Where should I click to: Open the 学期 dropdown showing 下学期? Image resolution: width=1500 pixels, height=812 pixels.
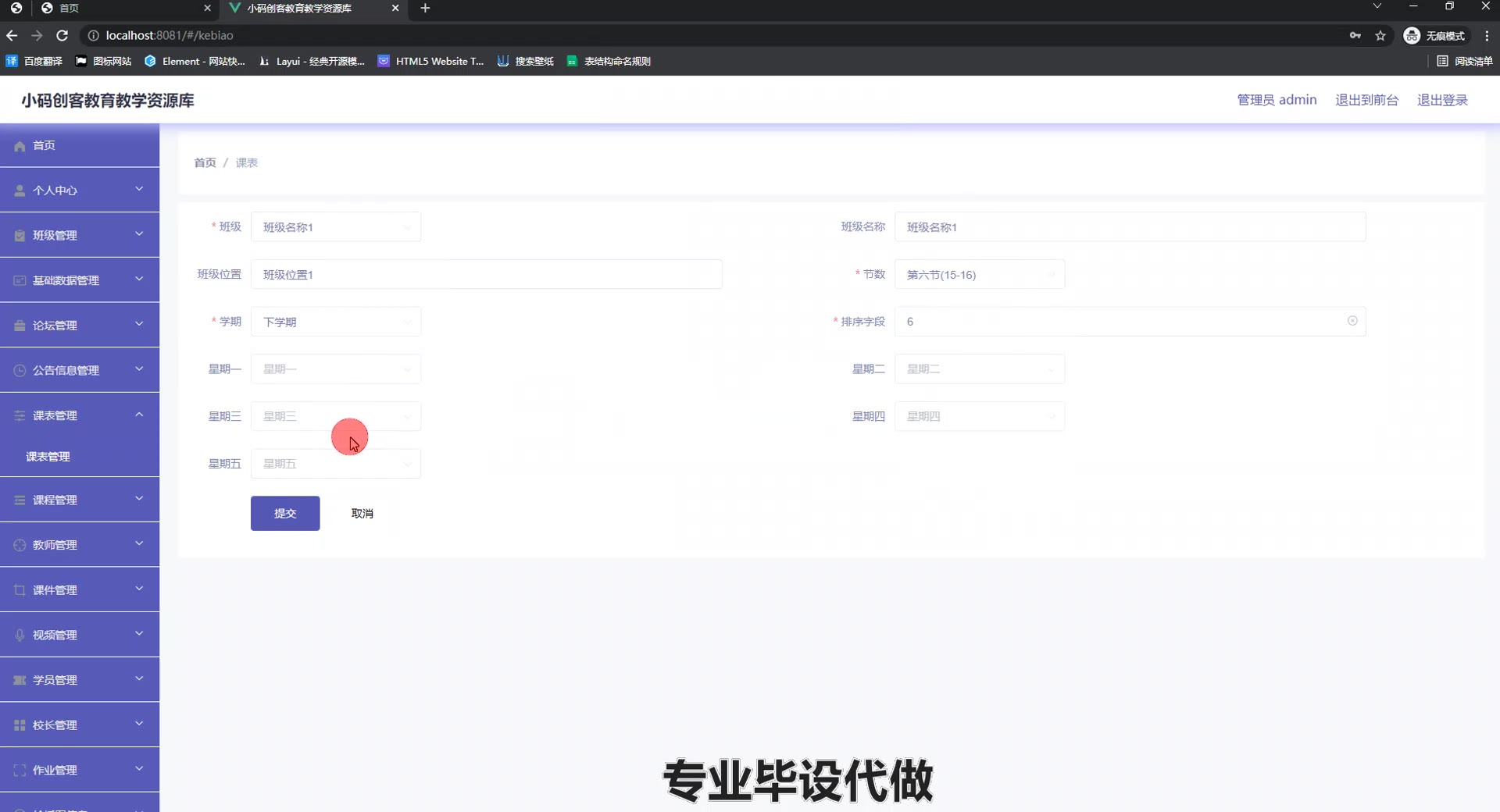(336, 322)
